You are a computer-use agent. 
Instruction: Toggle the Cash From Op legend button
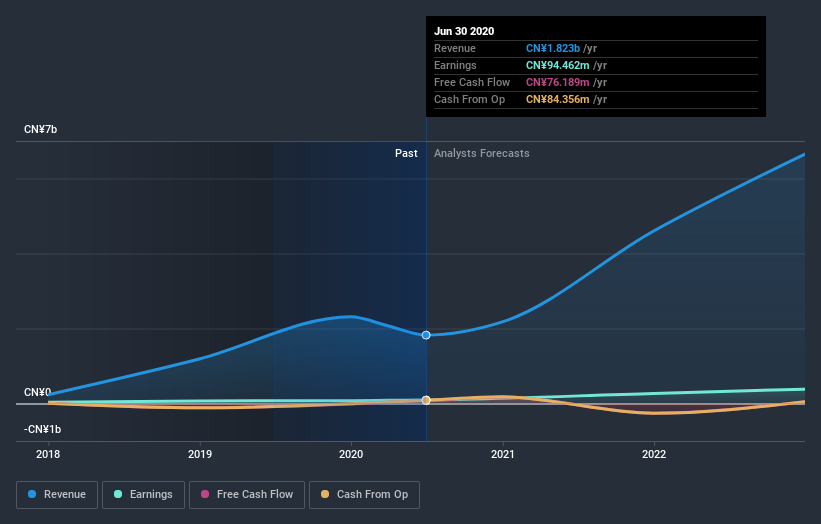pyautogui.click(x=364, y=495)
